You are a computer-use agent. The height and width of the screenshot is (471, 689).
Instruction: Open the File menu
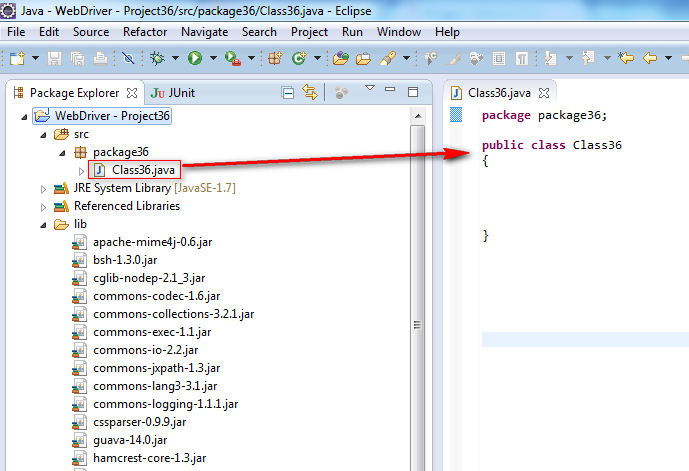tap(16, 32)
